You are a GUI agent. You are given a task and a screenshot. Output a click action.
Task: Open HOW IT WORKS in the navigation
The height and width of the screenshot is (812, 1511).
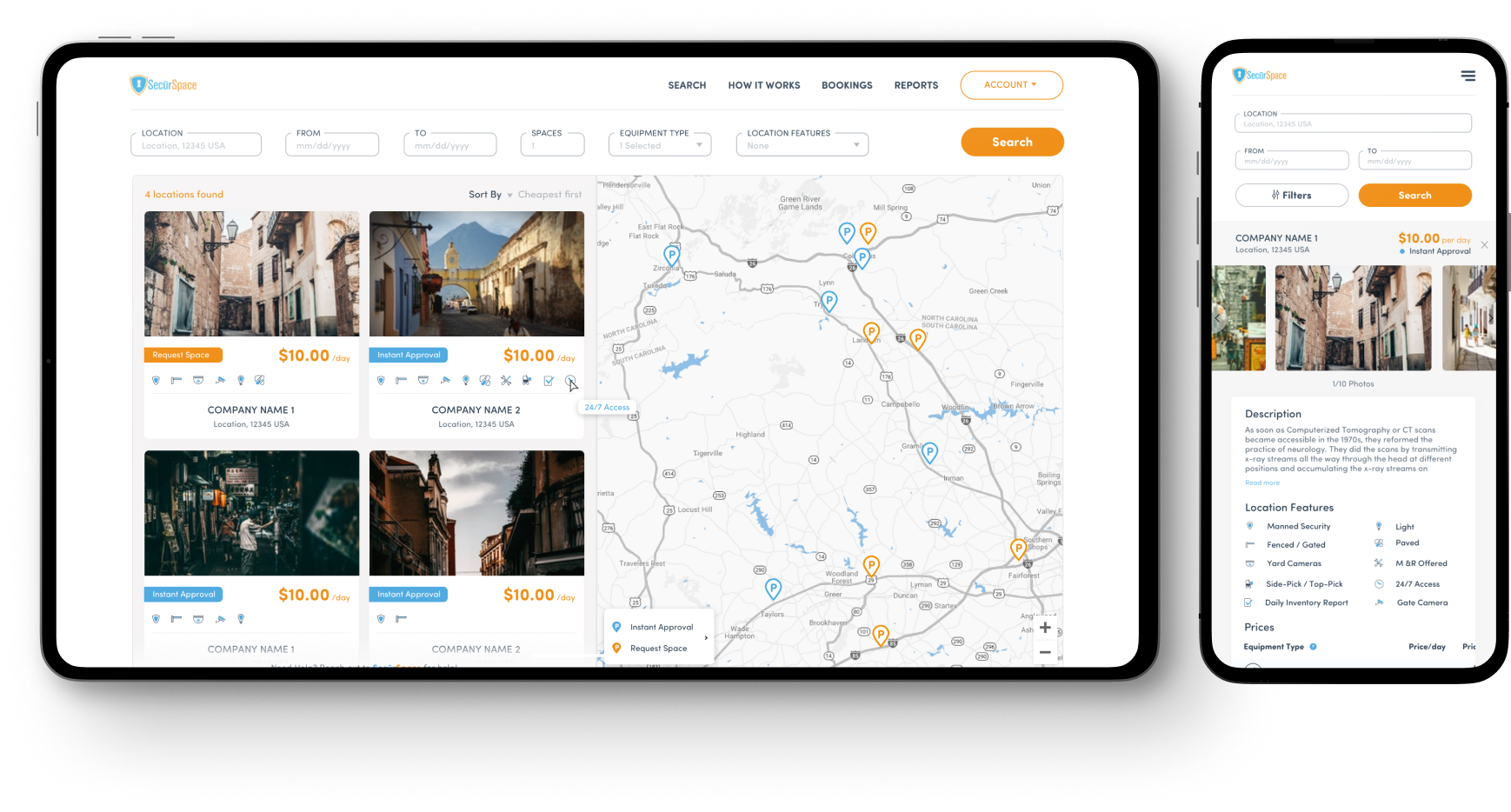pyautogui.click(x=764, y=85)
